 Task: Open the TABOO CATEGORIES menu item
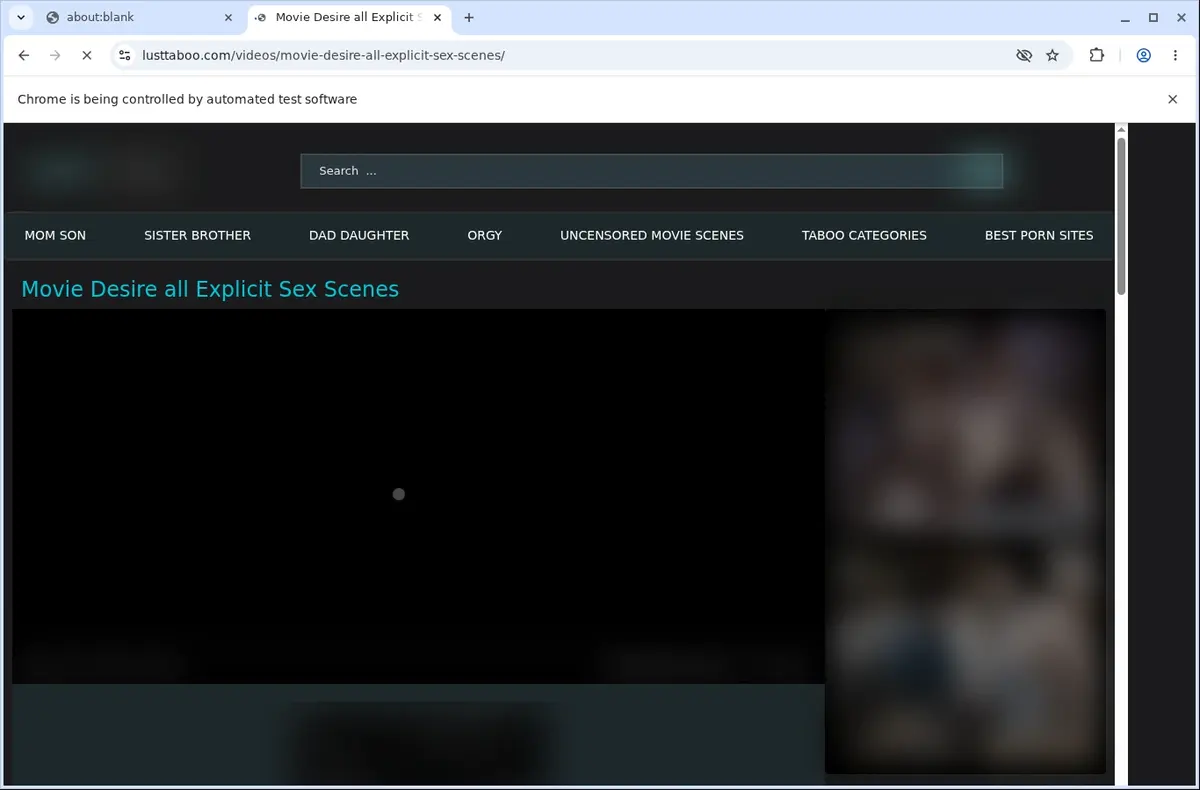pos(864,236)
